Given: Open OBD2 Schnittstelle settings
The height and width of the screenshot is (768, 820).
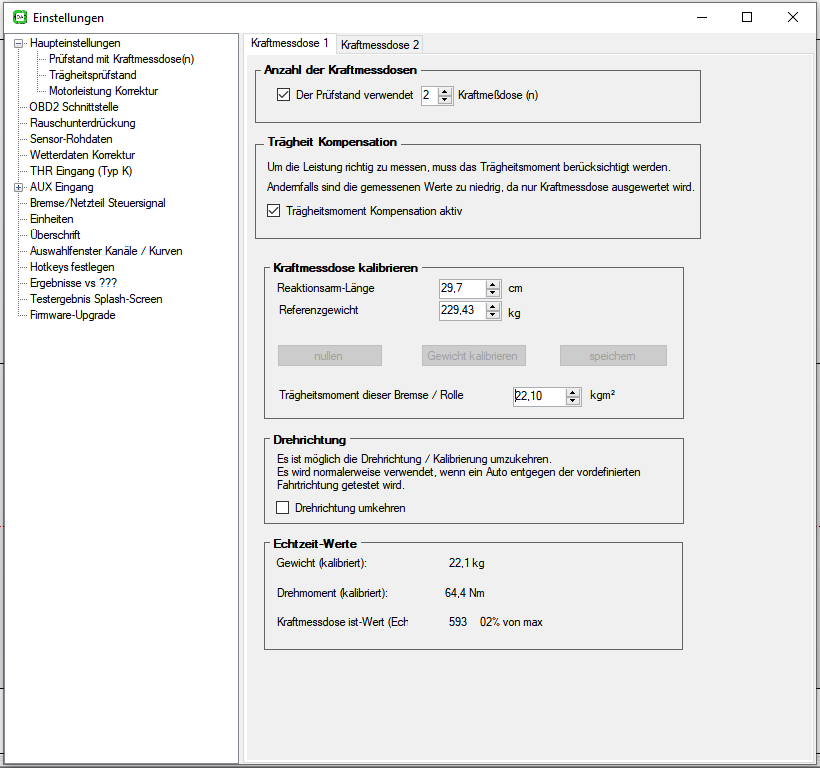Looking at the screenshot, I should pos(74,107).
